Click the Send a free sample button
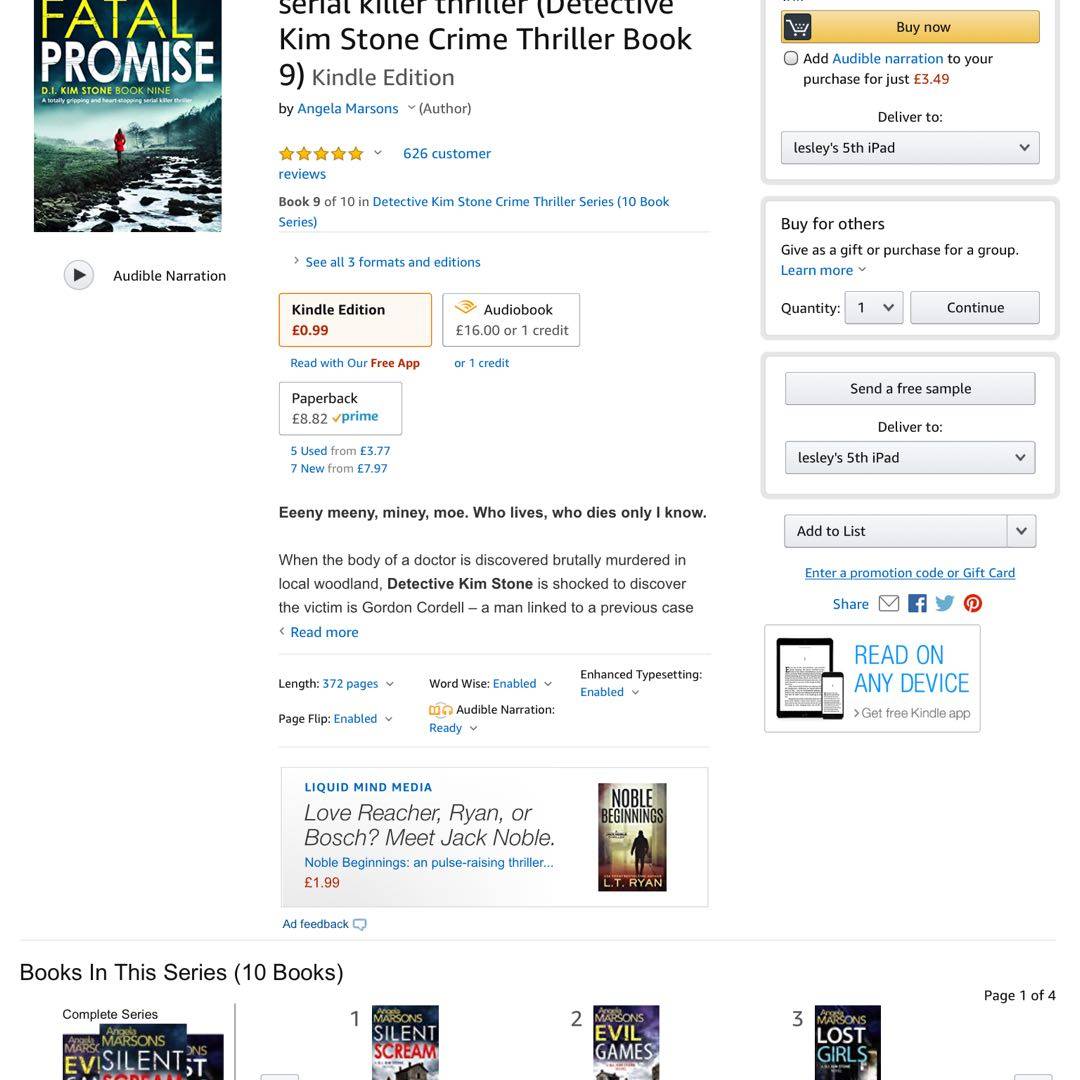This screenshot has width=1080, height=1080. 910,388
